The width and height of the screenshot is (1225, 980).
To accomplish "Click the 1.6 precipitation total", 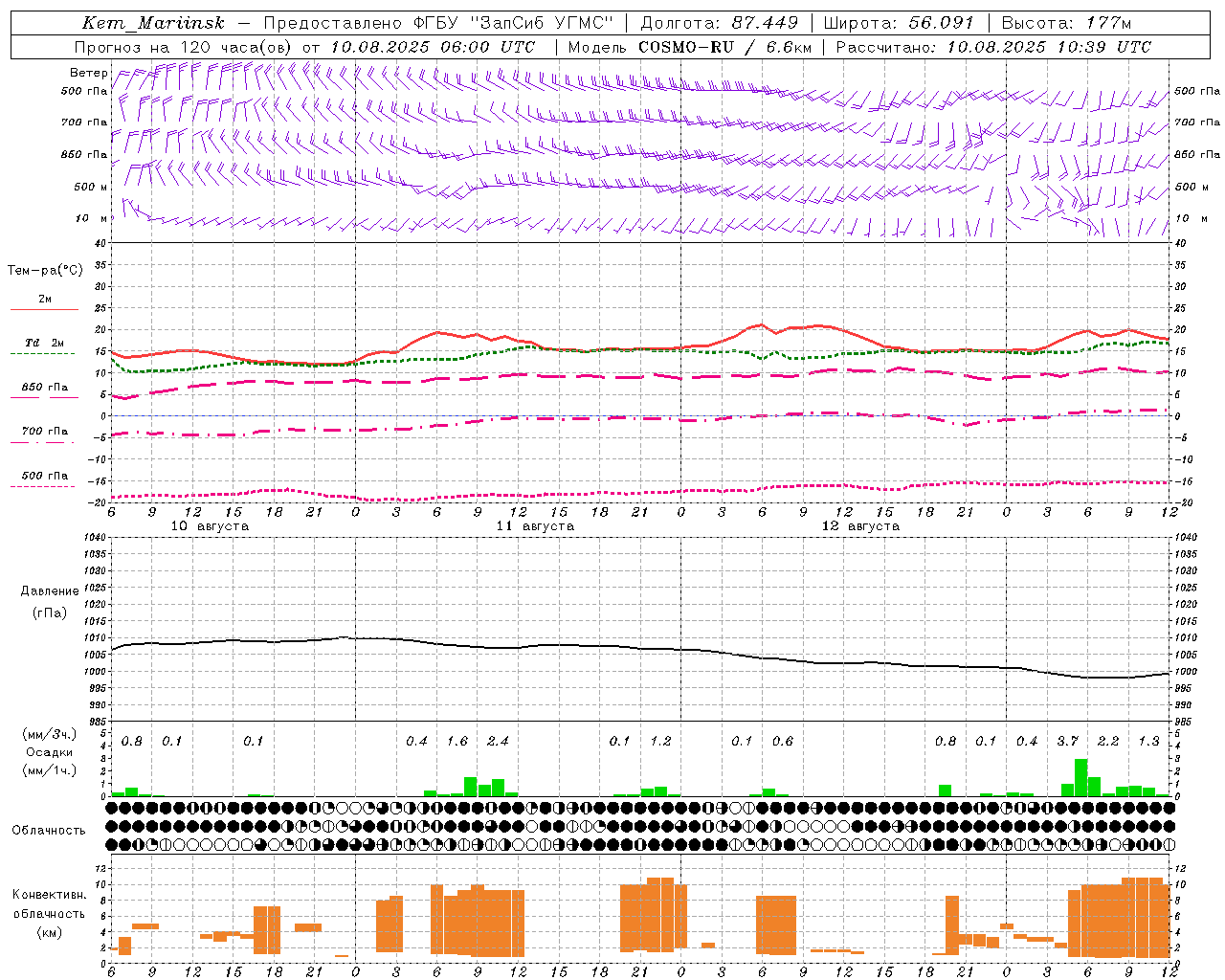I will click(x=457, y=741).
